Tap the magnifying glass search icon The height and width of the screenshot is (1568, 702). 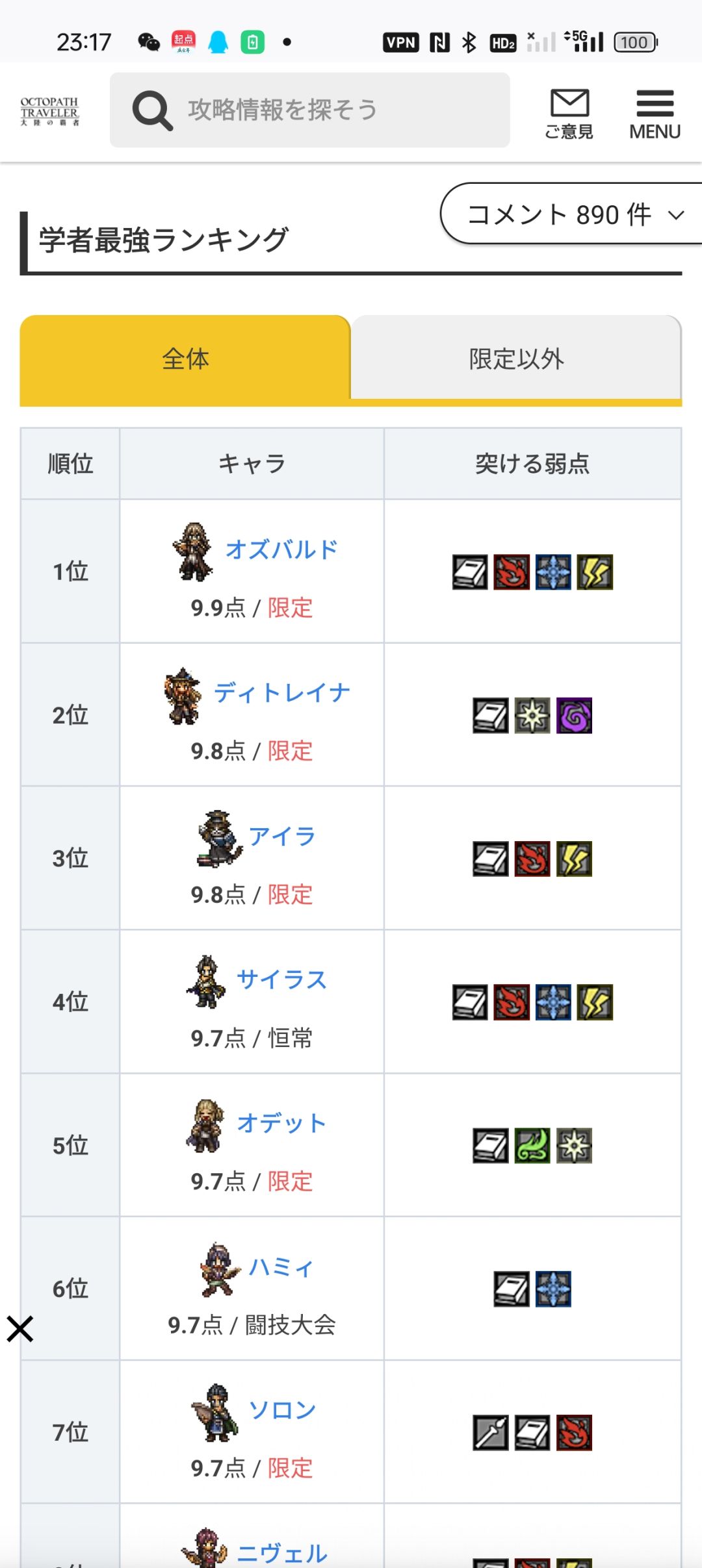pyautogui.click(x=152, y=110)
